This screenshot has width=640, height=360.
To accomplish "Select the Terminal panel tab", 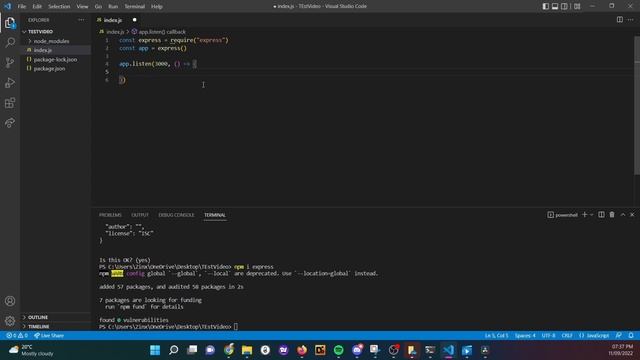I will pos(215,215).
